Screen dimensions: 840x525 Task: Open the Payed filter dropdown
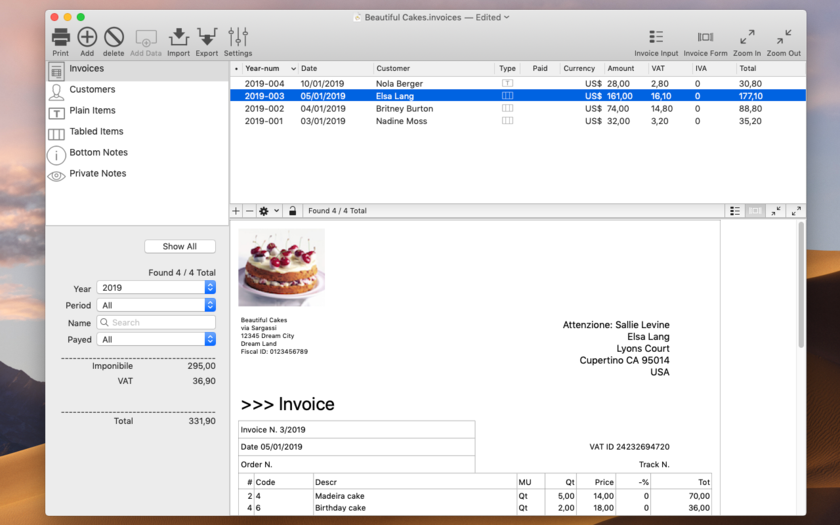click(156, 340)
